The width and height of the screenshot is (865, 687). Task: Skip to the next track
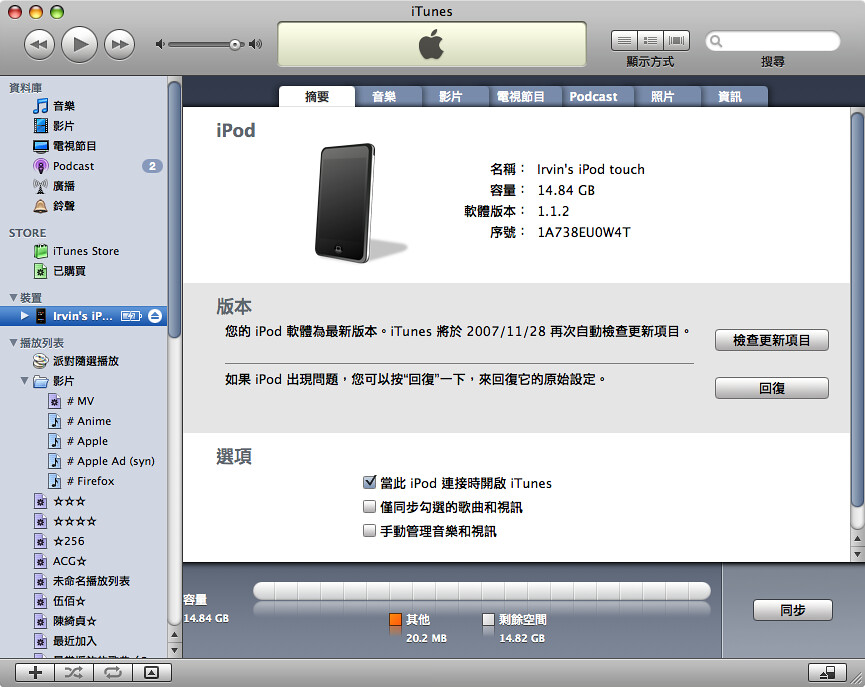(x=119, y=44)
